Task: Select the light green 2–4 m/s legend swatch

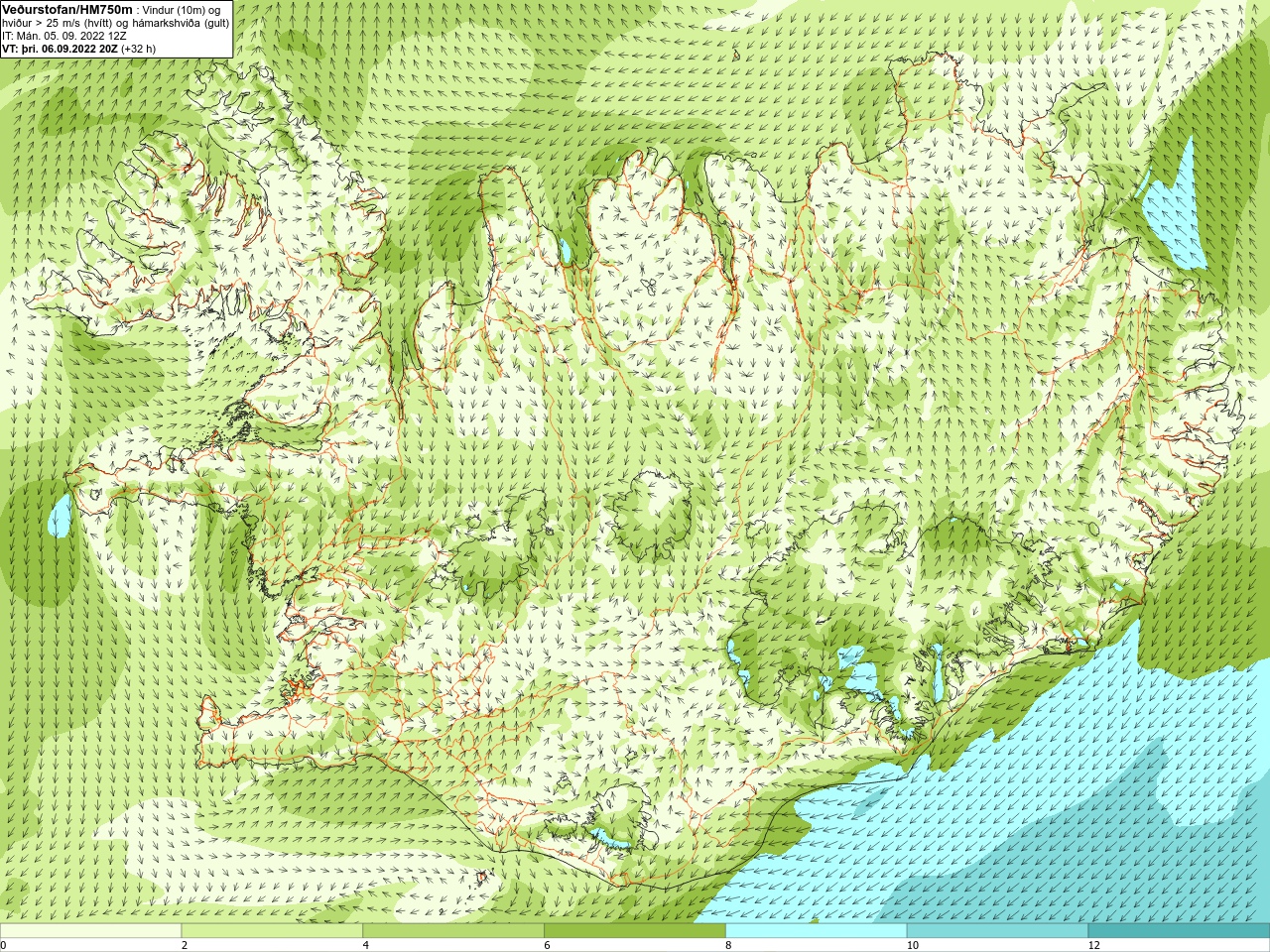Action: click(272, 931)
